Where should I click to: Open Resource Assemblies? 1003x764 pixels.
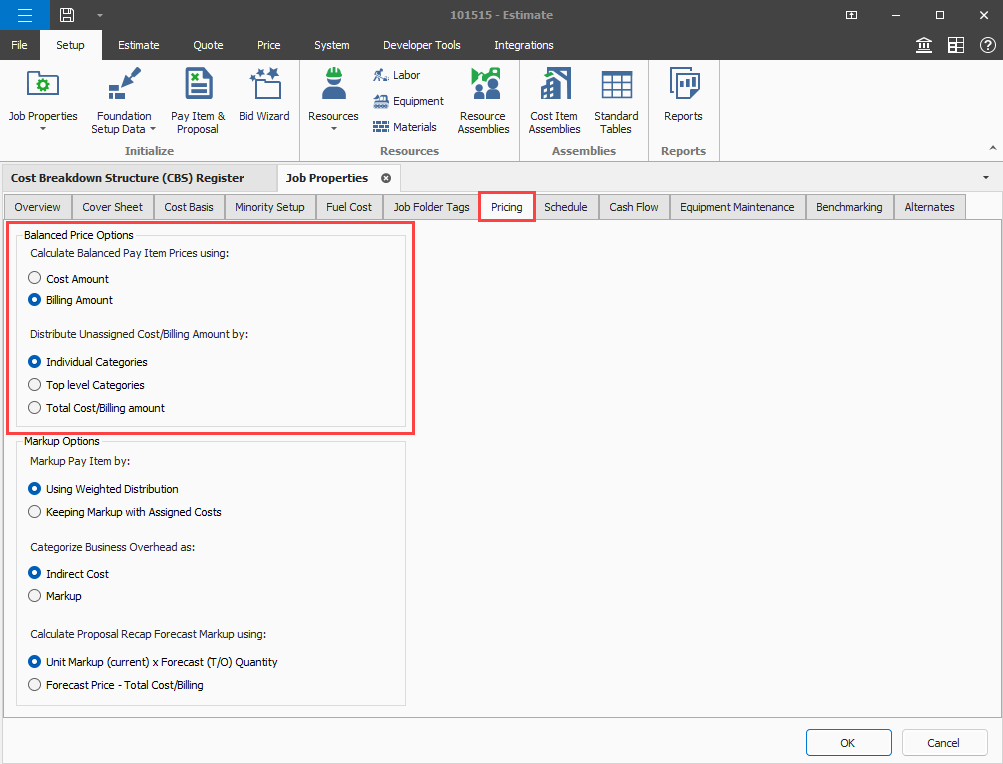(483, 102)
